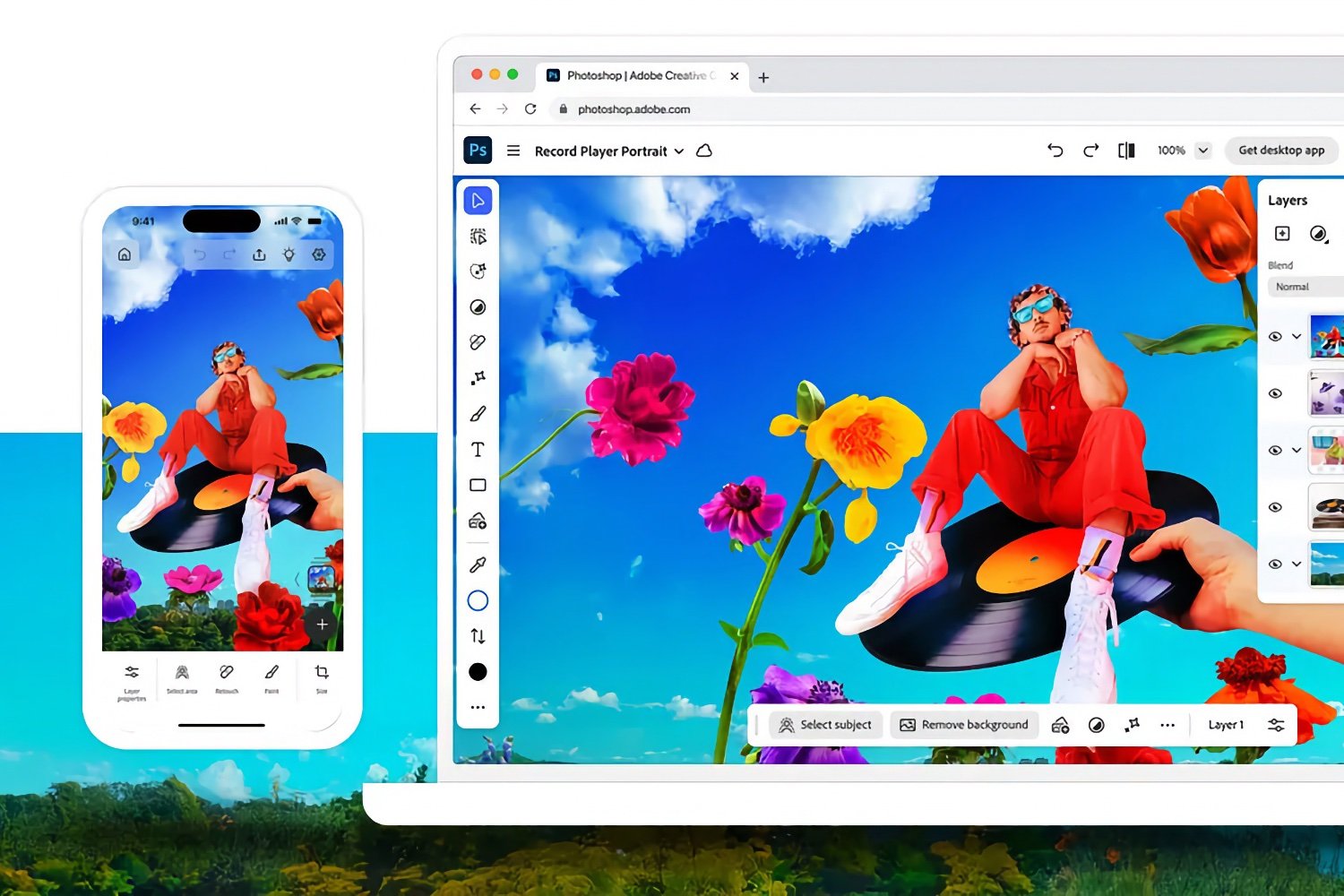Viewport: 1344px width, 896px height.
Task: Open a new browser tab with plus
Action: pyautogui.click(x=763, y=77)
